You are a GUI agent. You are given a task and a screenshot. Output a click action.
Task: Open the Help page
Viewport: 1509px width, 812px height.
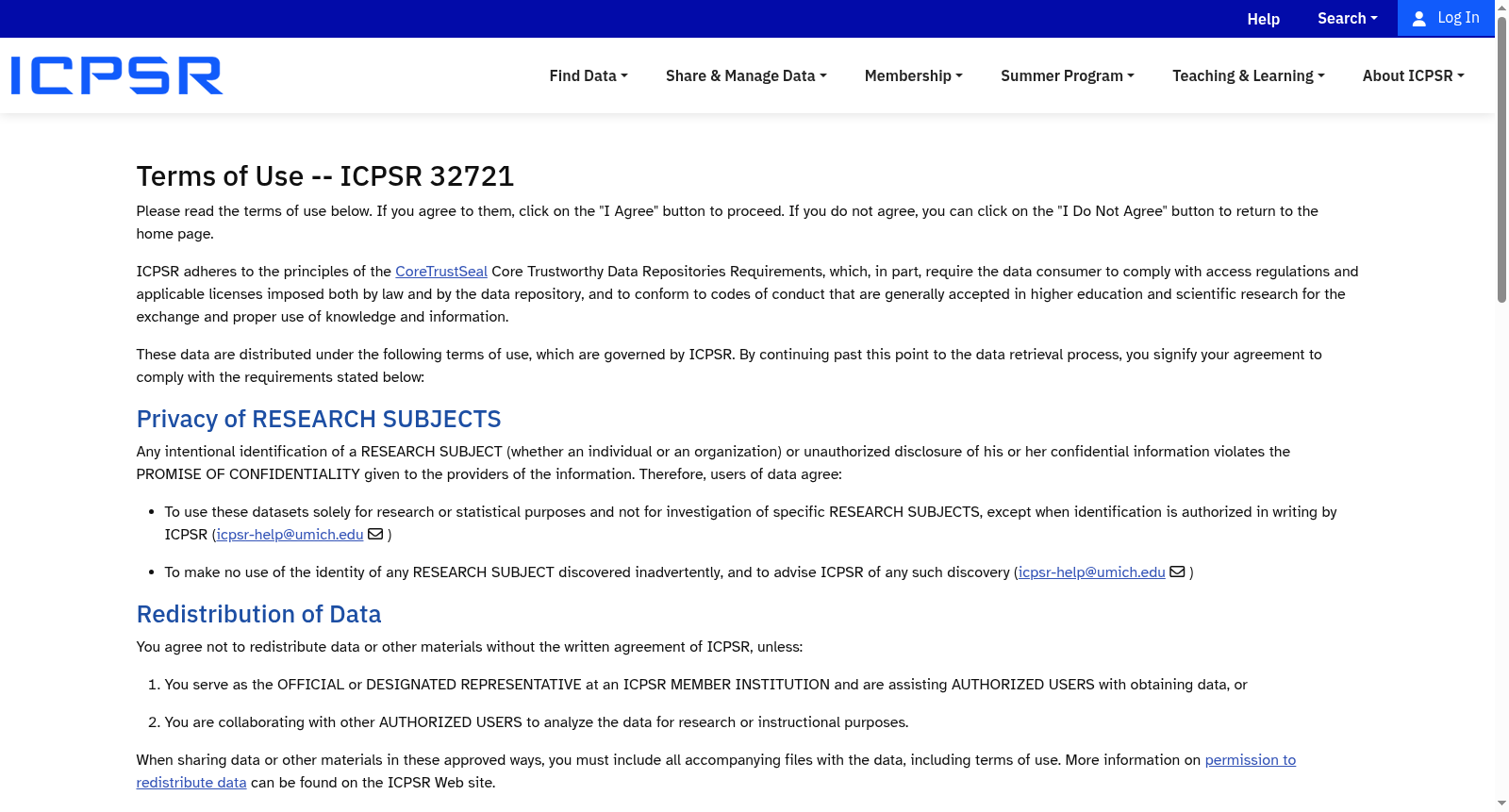click(1264, 19)
